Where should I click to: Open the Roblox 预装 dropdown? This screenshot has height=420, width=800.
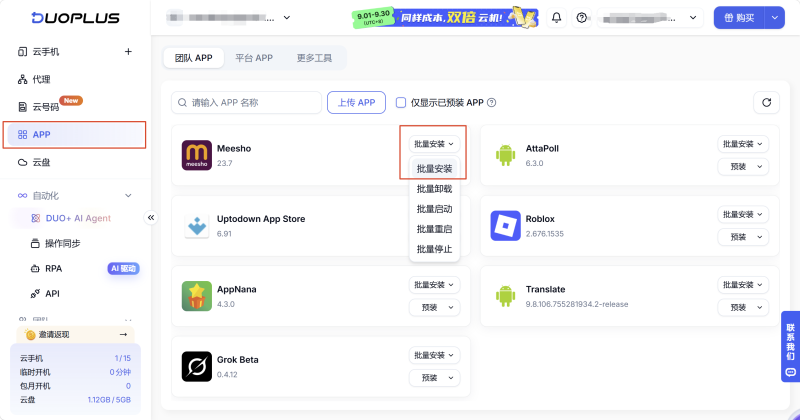click(743, 237)
